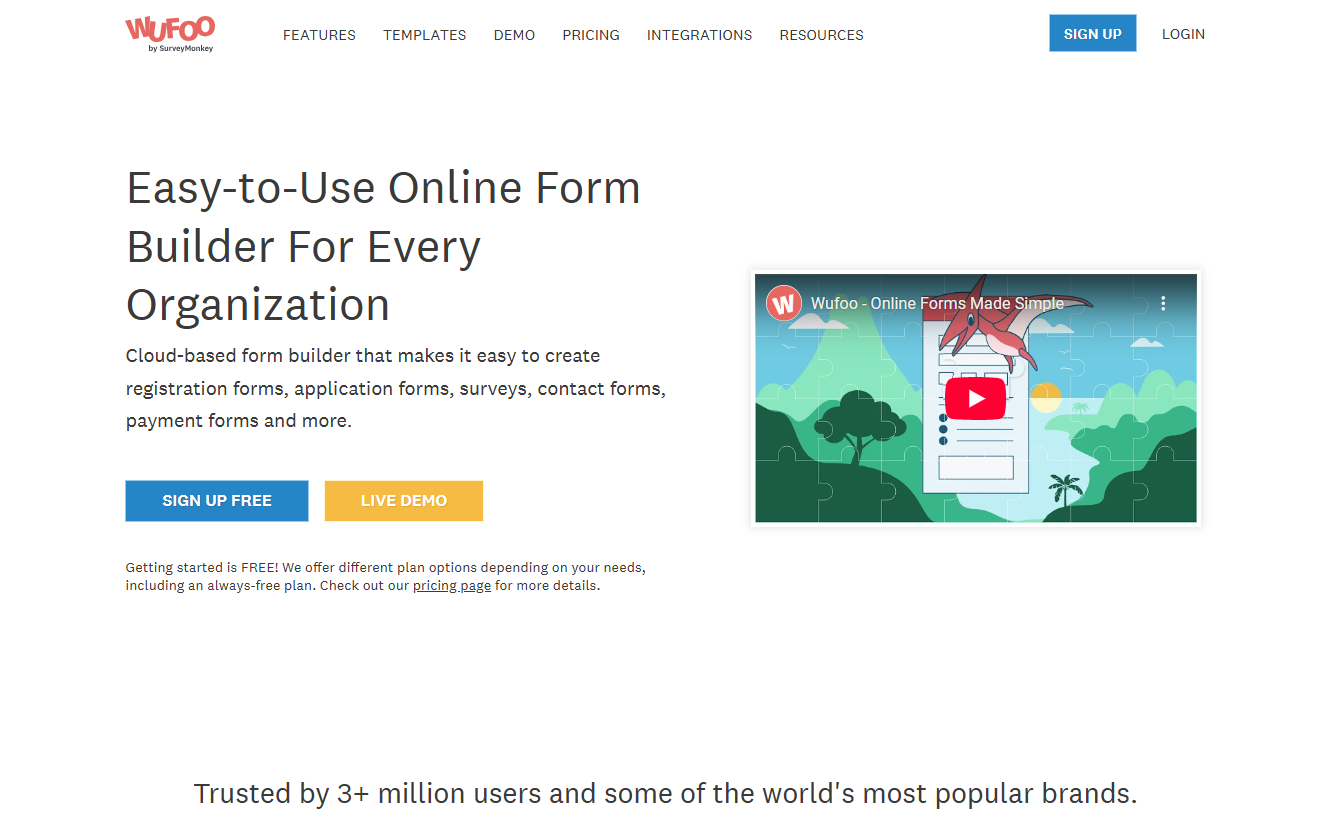Open the video's three-dot options menu
The height and width of the screenshot is (825, 1342).
tap(1163, 303)
